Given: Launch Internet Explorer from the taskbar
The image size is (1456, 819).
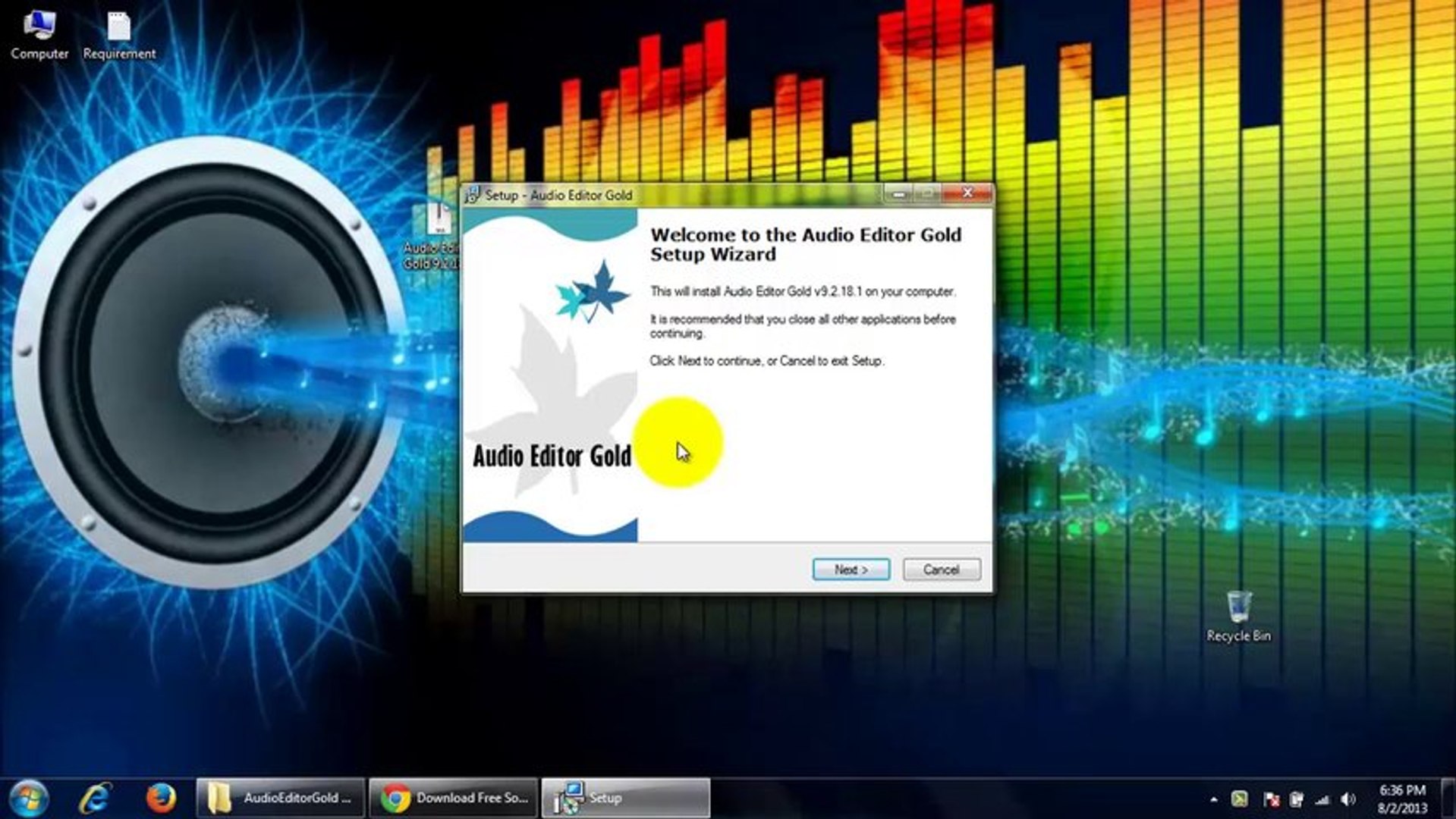Looking at the screenshot, I should tap(96, 799).
